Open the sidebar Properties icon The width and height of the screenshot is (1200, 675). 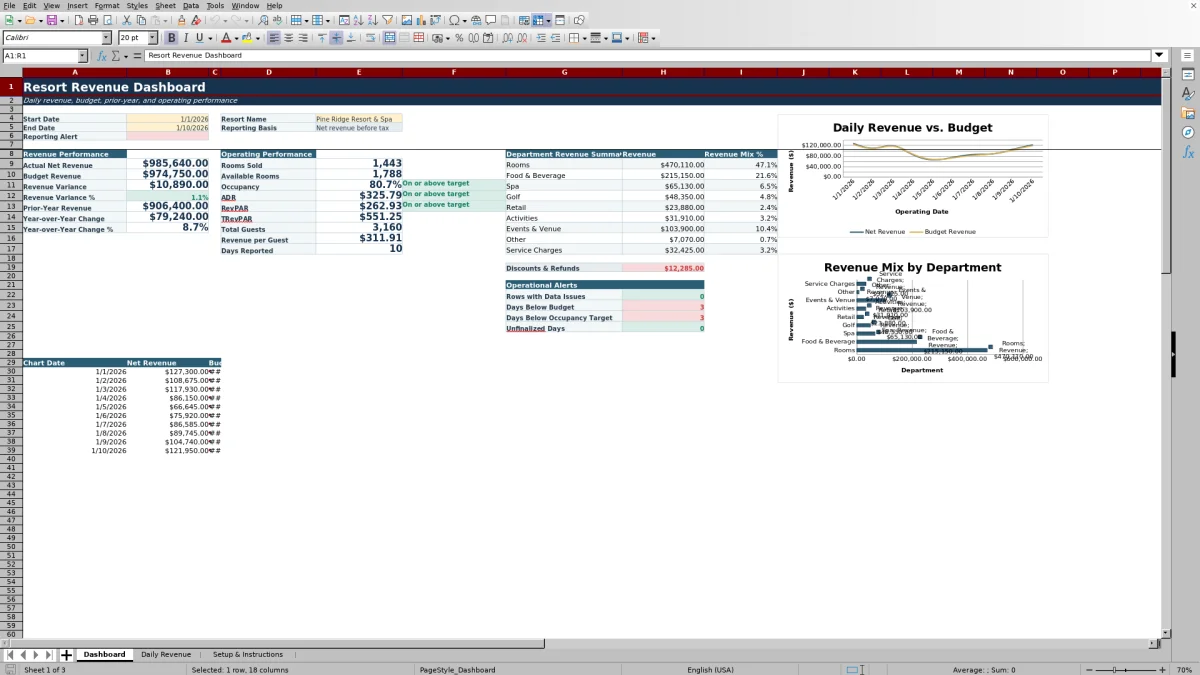pos(1188,75)
